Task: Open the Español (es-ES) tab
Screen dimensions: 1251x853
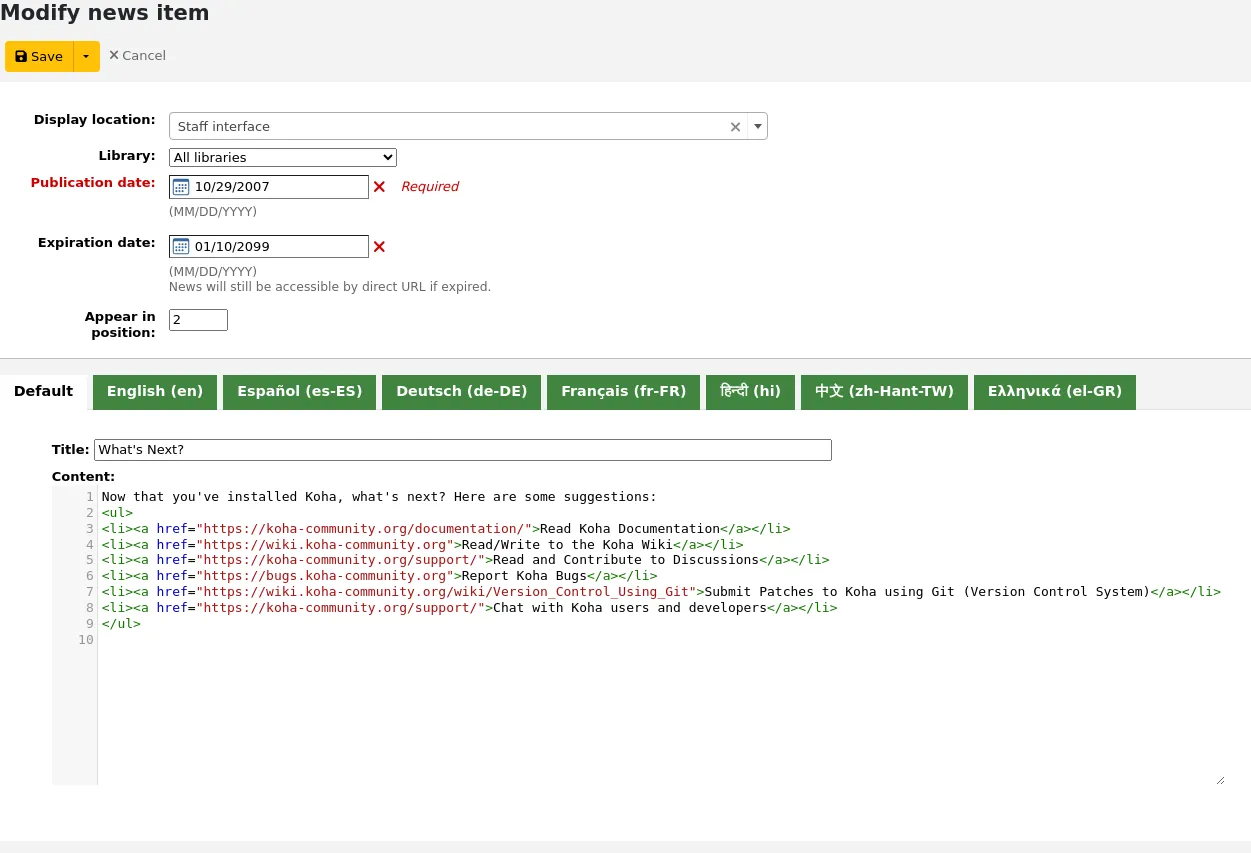Action: click(x=299, y=392)
